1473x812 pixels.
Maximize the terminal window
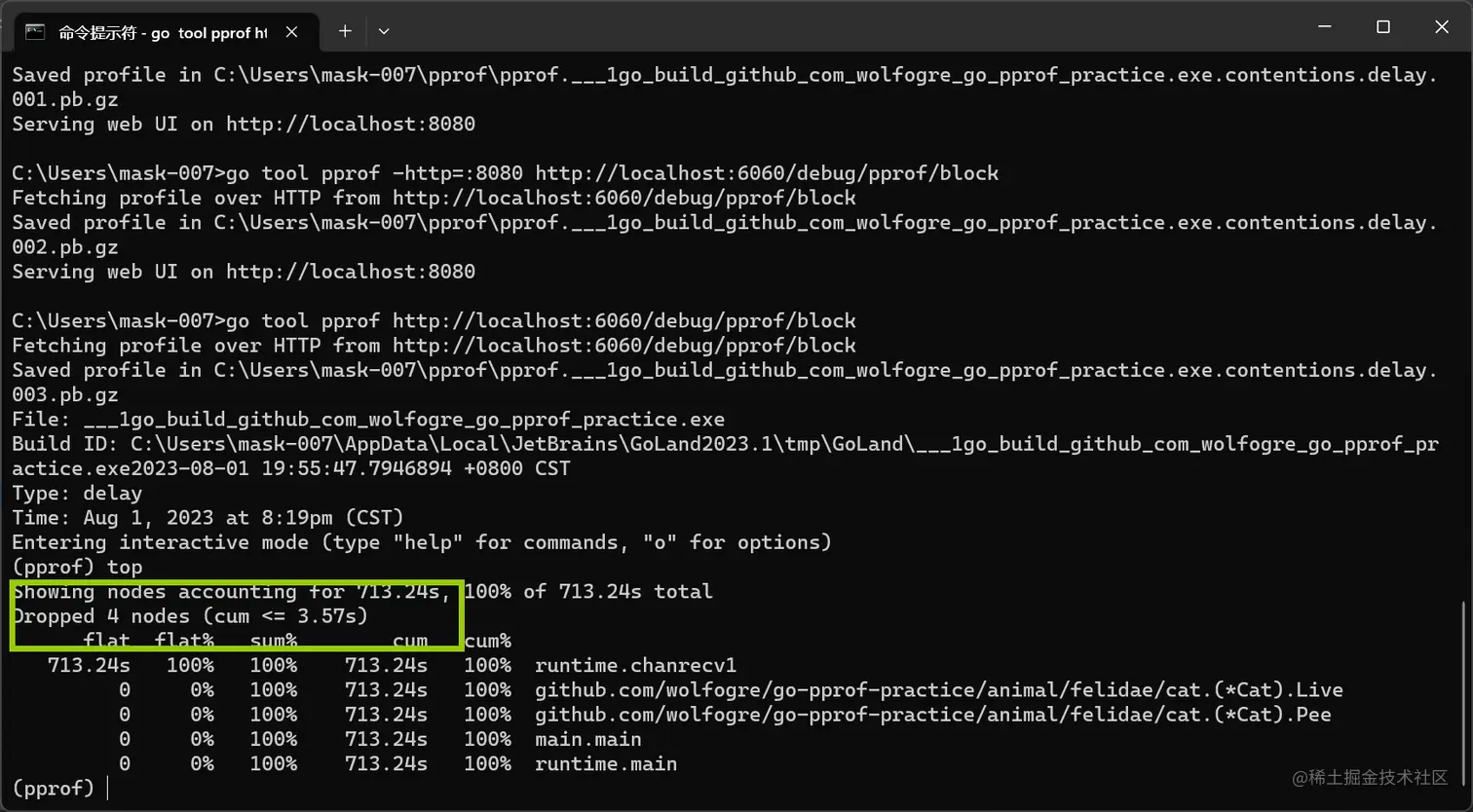click(1383, 27)
